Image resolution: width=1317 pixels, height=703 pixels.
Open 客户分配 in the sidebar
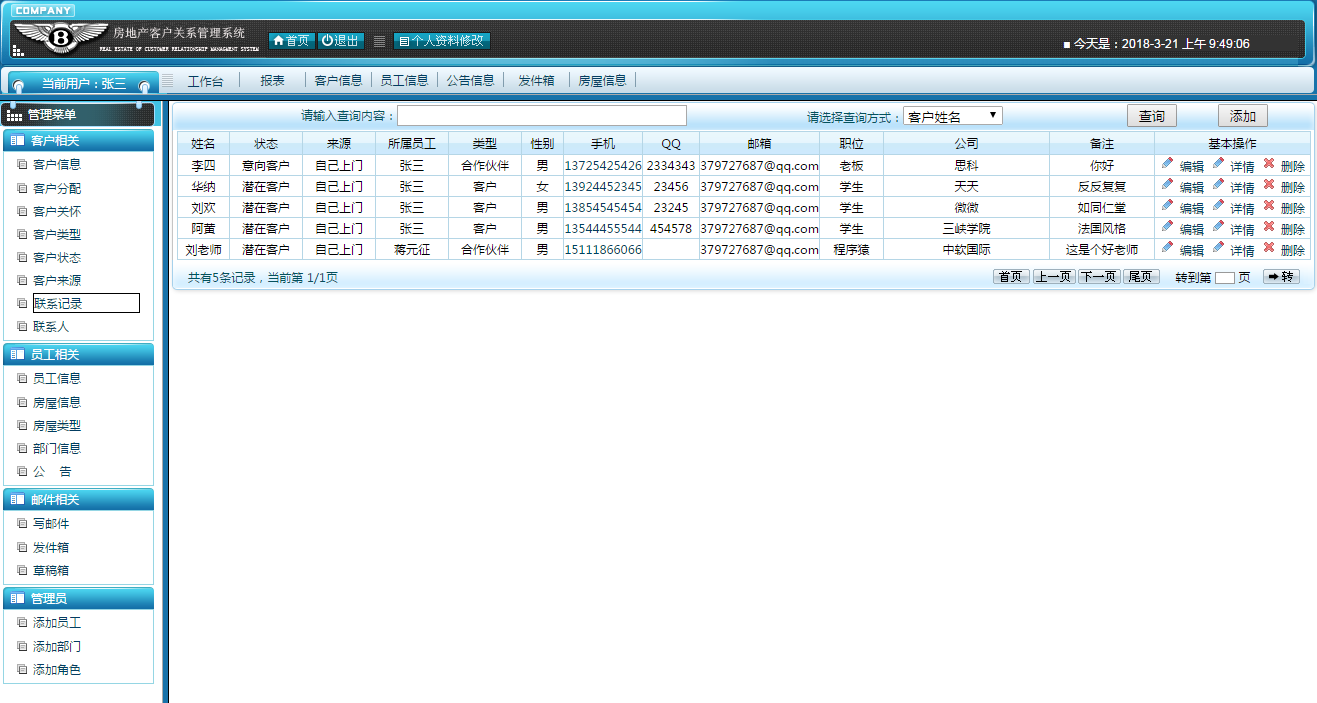coord(57,188)
